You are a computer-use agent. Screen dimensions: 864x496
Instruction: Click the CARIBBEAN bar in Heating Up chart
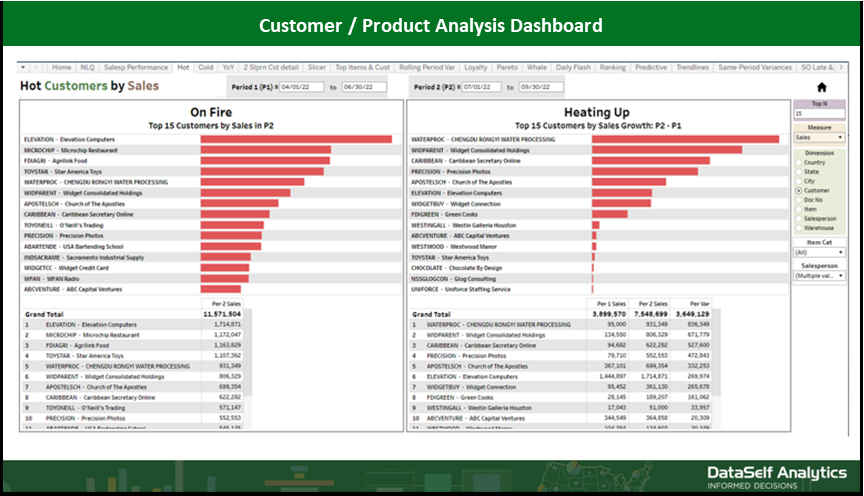click(x=651, y=161)
